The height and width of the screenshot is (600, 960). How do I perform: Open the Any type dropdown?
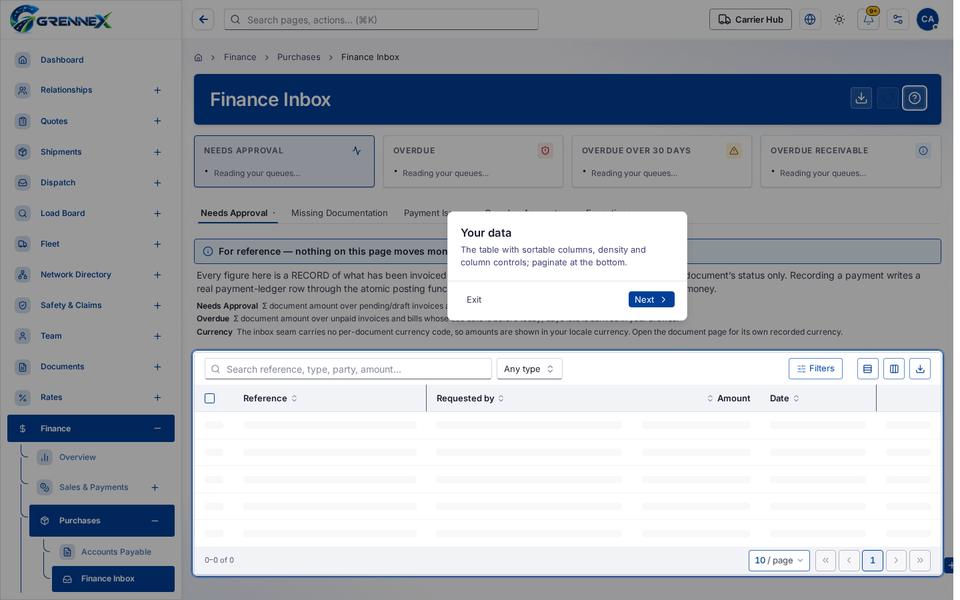point(529,369)
